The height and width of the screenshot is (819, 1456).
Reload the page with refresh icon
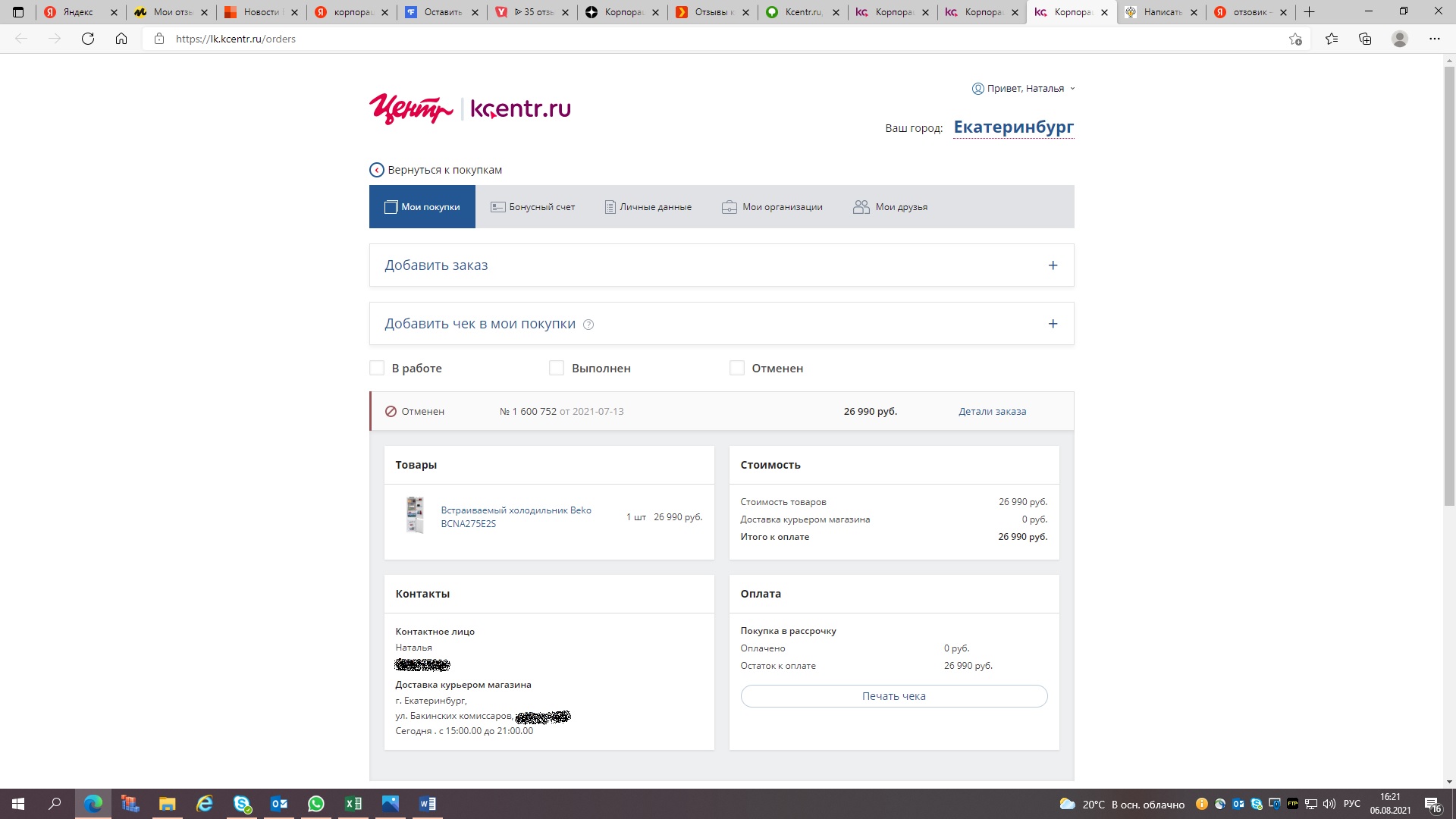88,39
